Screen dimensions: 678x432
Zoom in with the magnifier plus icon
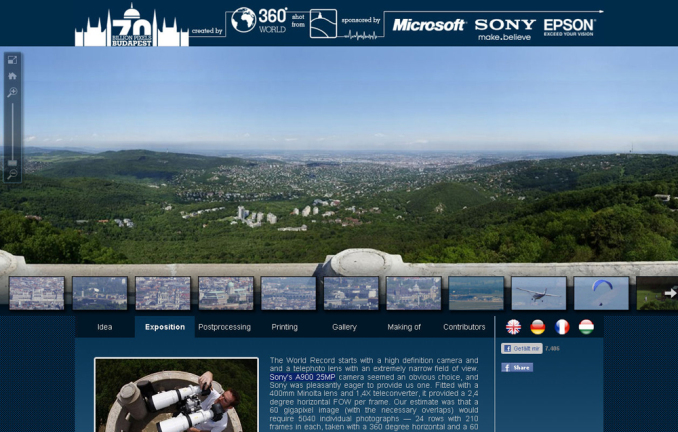[13, 92]
